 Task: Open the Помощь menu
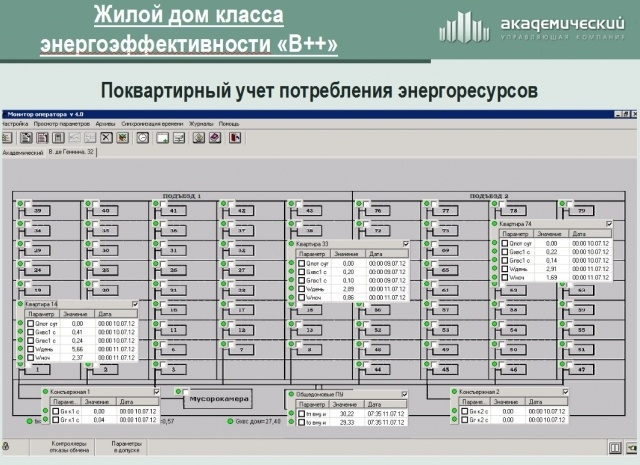pos(229,124)
